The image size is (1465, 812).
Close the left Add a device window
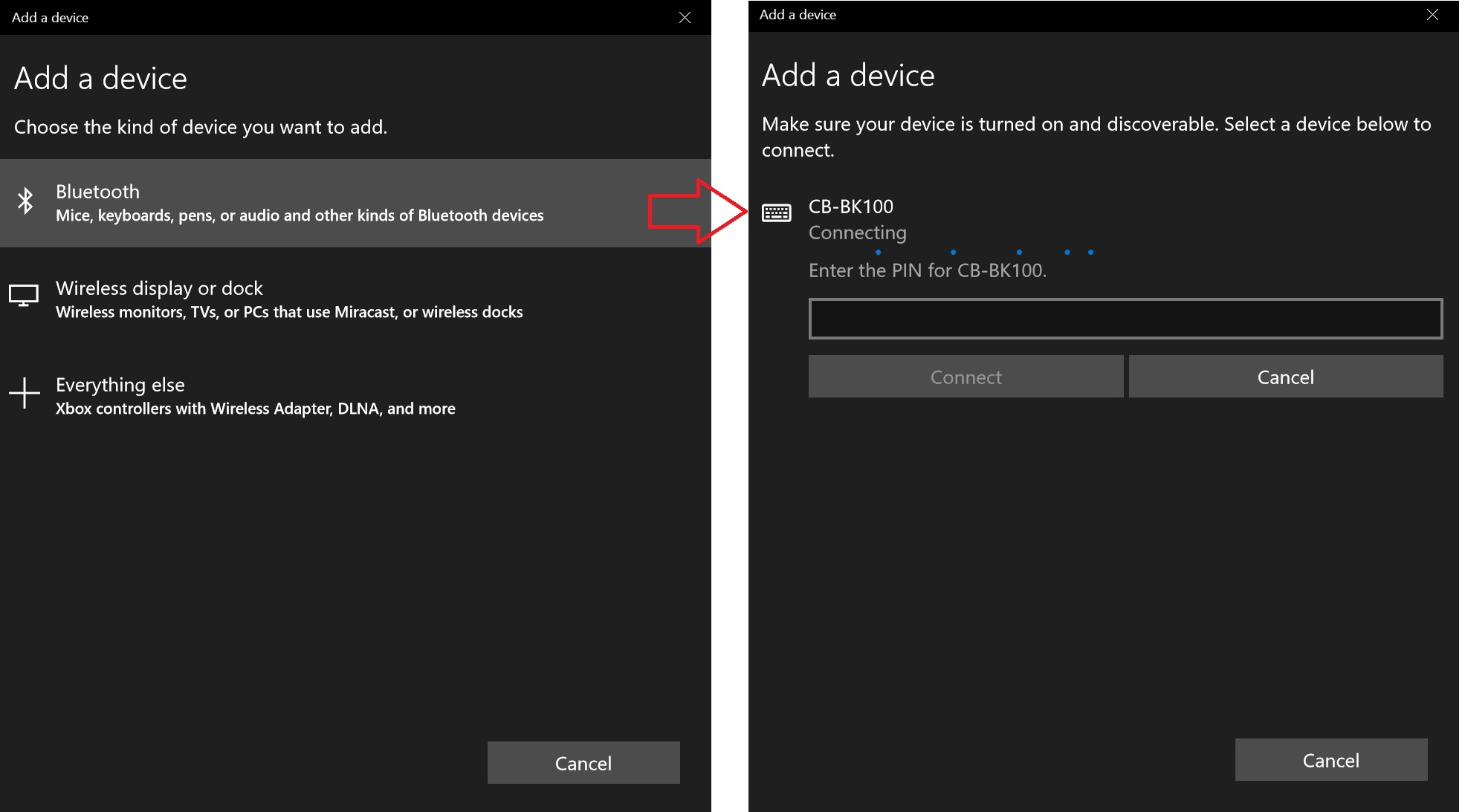point(685,18)
